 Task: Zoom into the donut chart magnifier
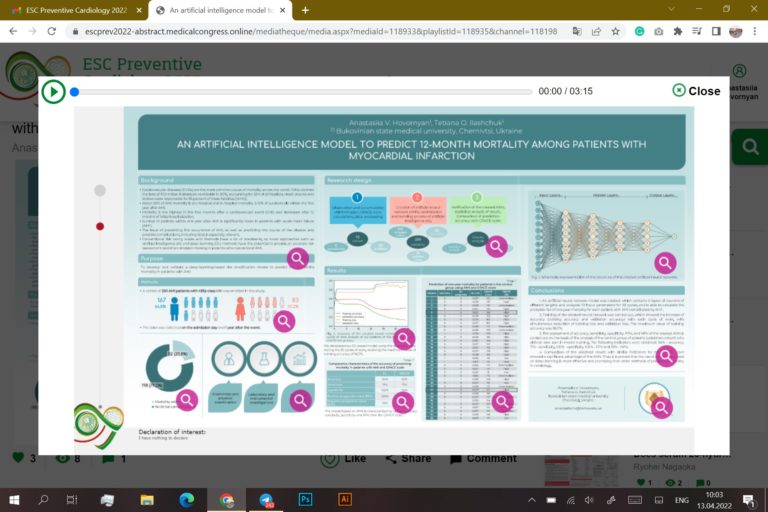point(187,400)
